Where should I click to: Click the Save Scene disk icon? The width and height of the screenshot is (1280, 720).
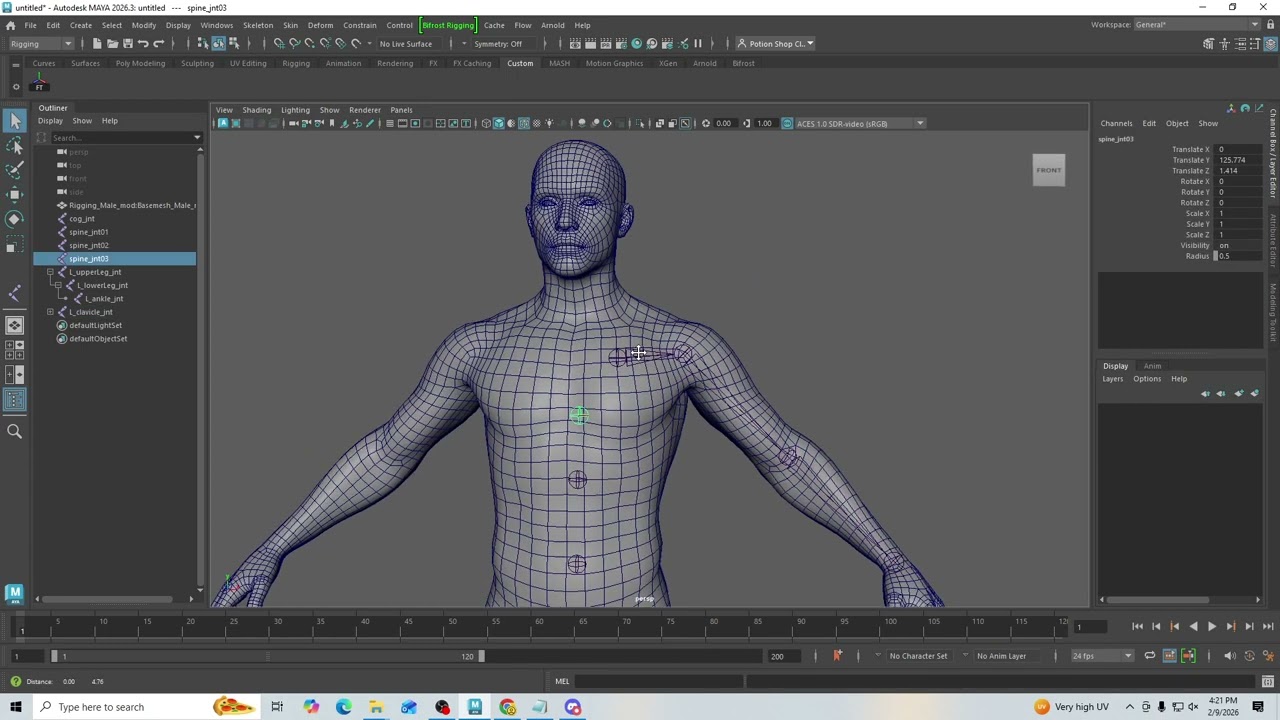pos(127,43)
